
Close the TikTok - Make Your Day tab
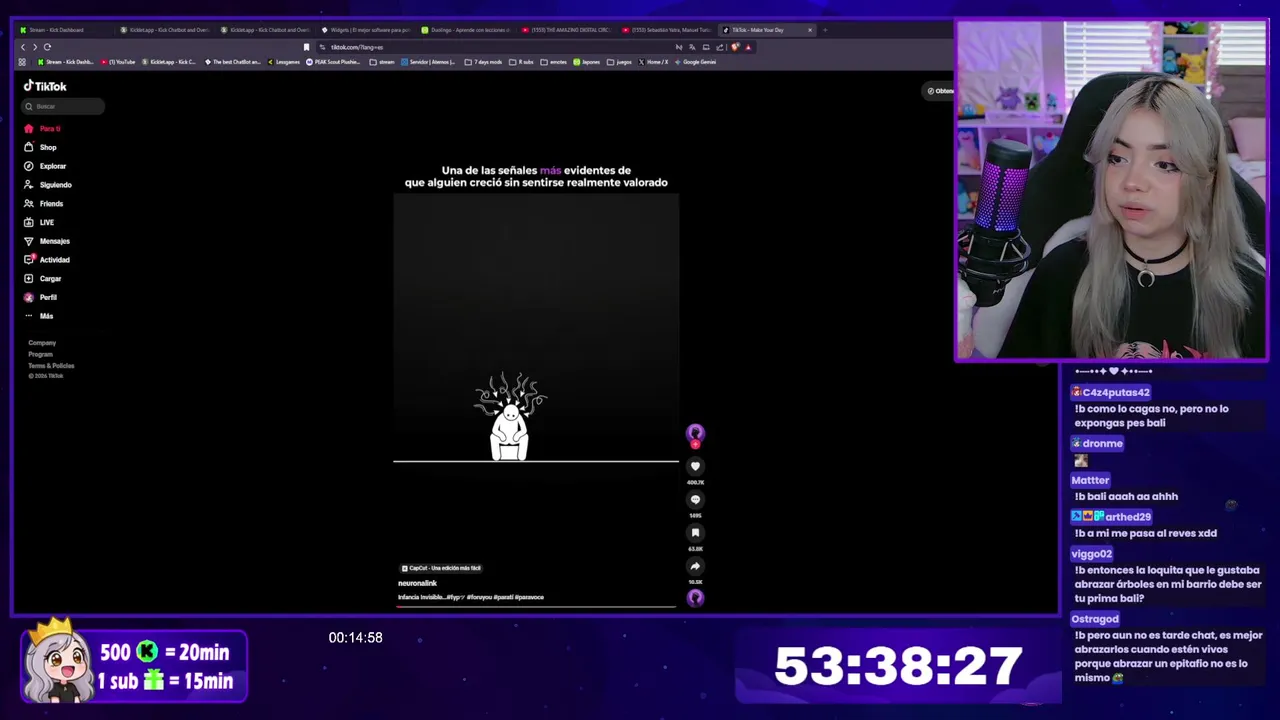810,30
